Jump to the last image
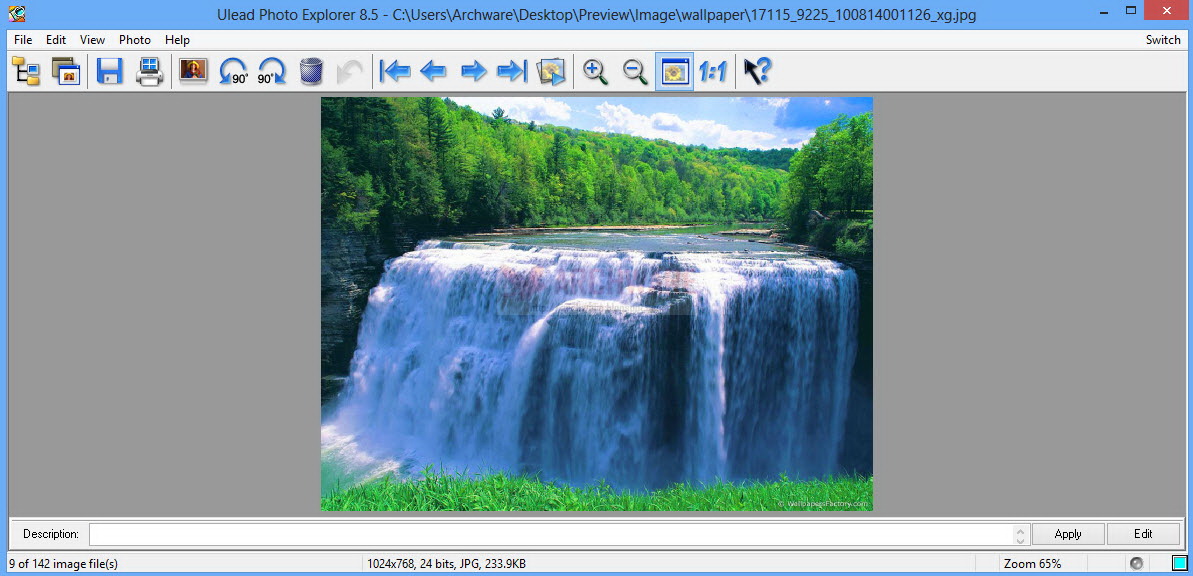The image size is (1193, 576). coord(511,70)
